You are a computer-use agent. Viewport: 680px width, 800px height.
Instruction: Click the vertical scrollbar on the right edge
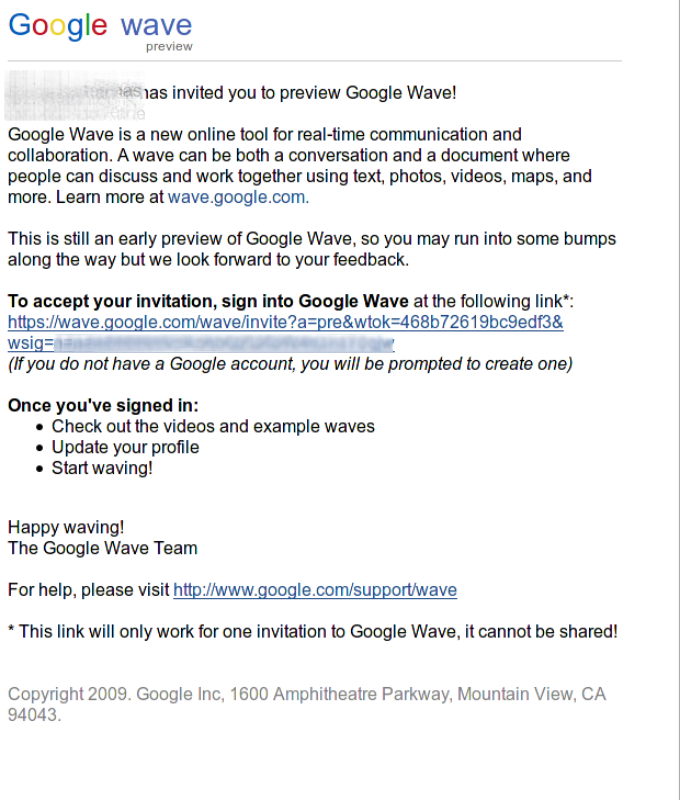[678, 400]
